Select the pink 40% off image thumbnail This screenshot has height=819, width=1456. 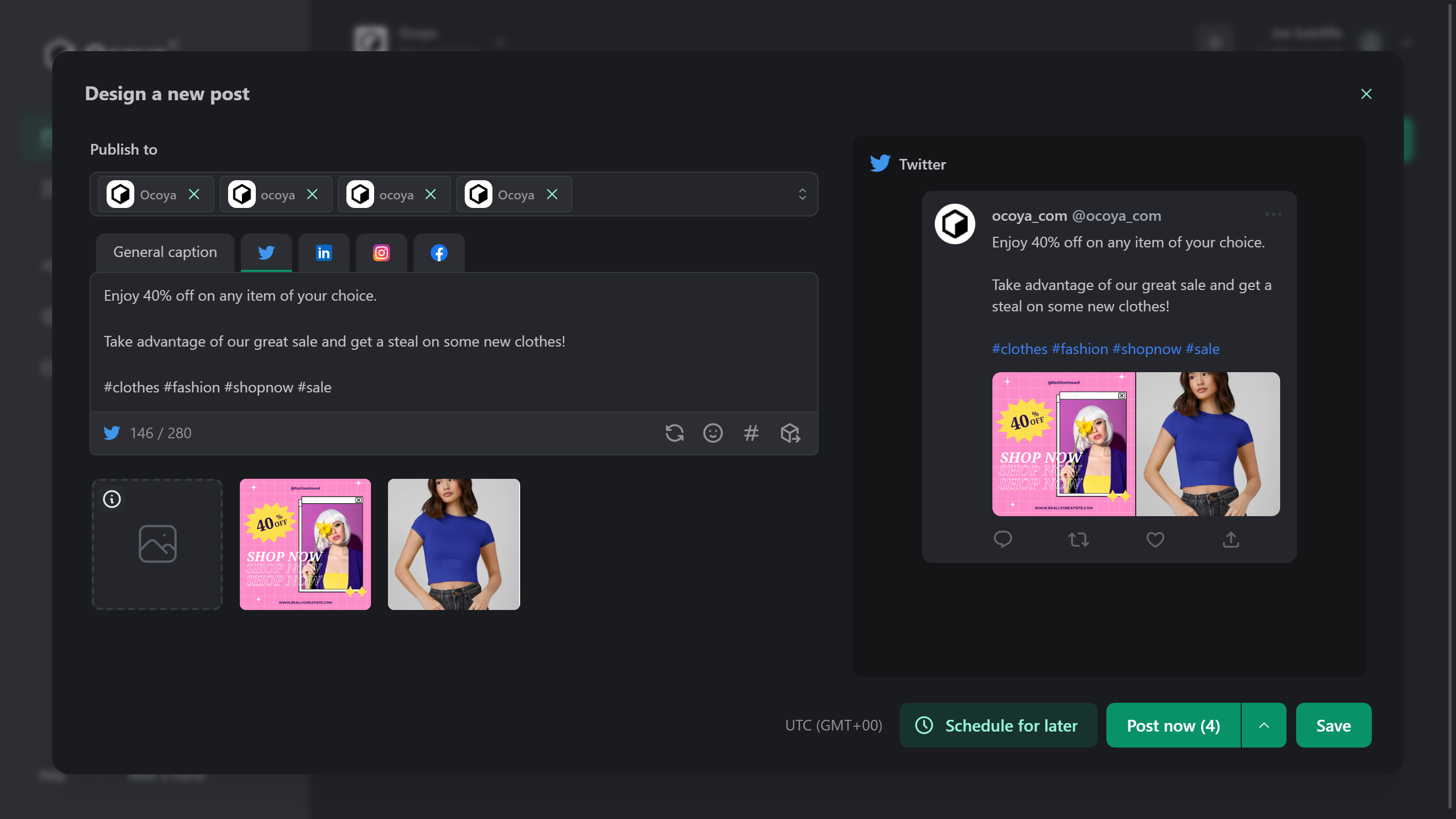coord(305,544)
